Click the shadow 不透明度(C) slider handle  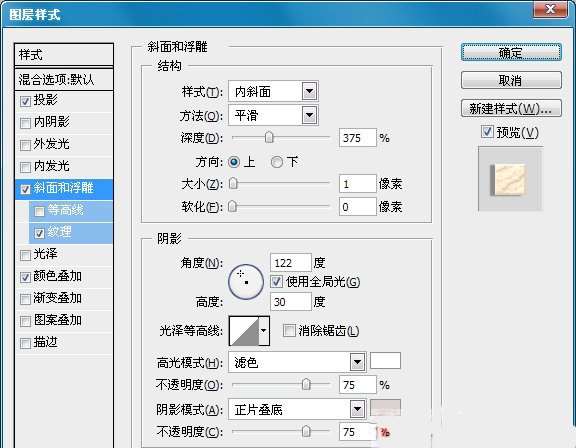[306, 431]
